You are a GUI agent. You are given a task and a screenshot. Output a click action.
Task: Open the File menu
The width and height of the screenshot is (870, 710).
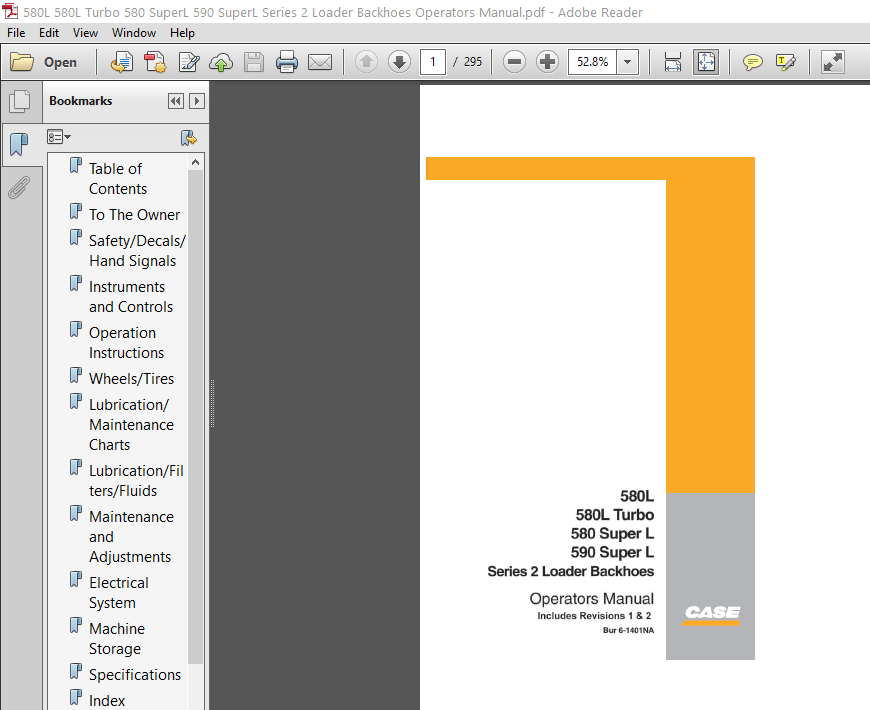[16, 33]
